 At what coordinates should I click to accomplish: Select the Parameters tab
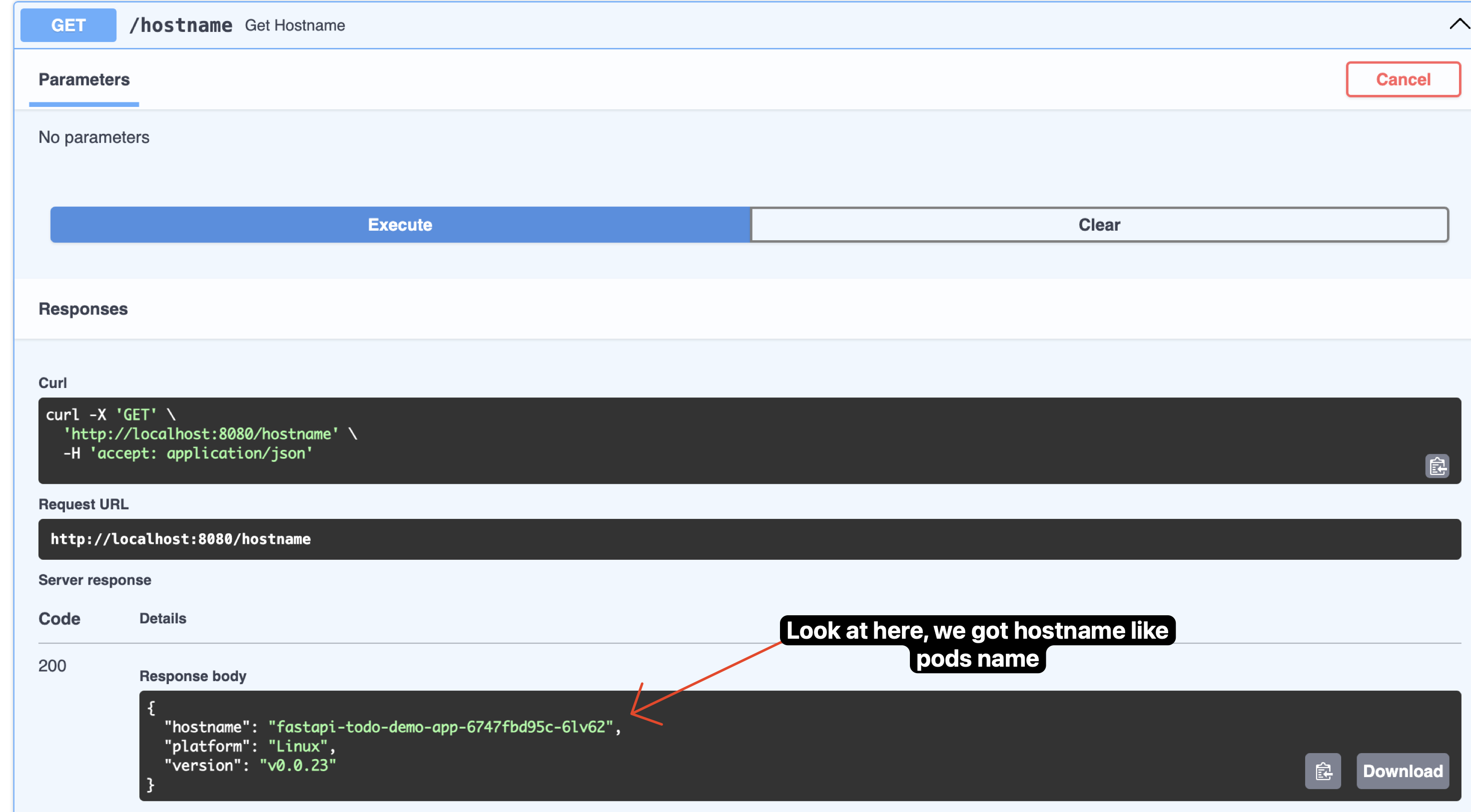coord(84,79)
